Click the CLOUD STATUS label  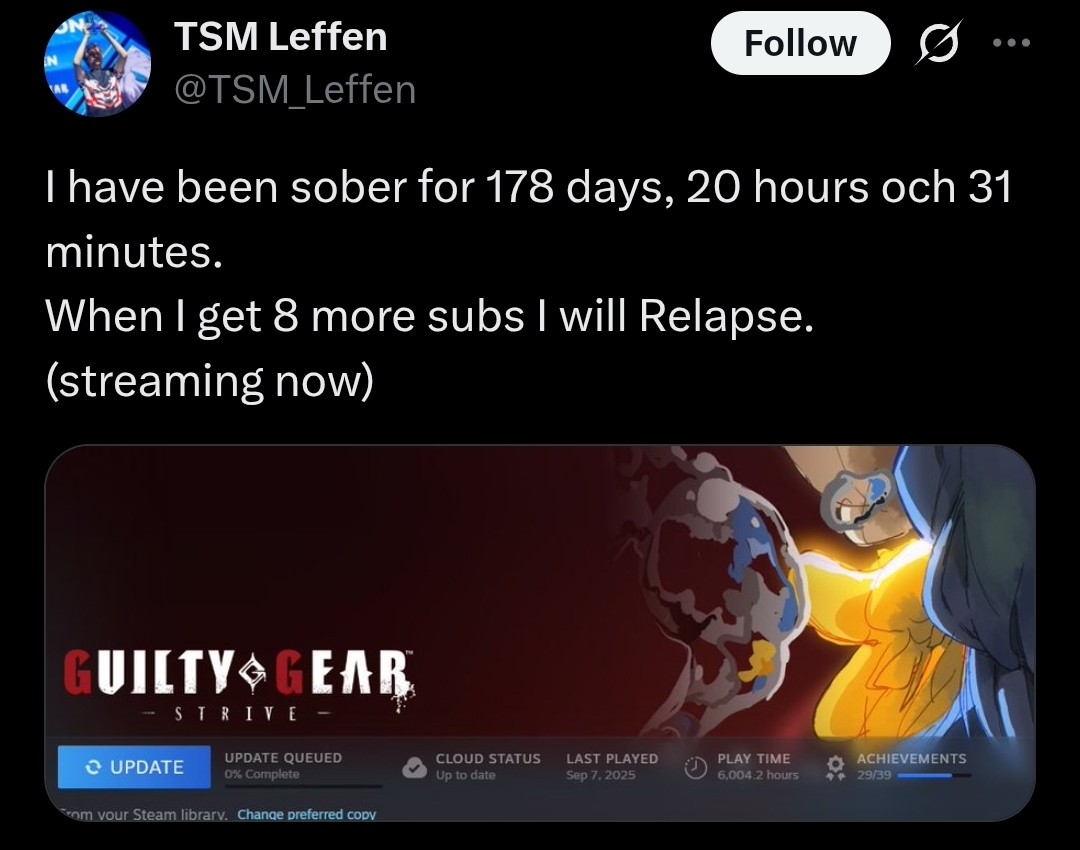[488, 758]
